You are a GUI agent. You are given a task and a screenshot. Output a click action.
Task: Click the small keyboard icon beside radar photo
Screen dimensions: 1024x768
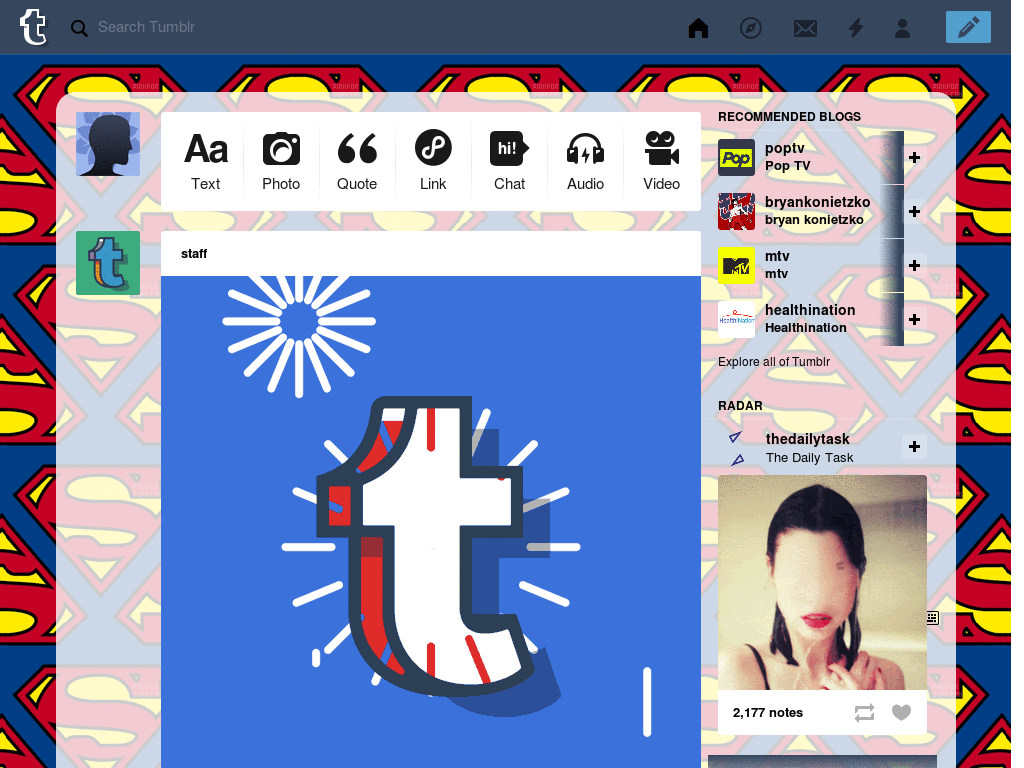[x=933, y=618]
